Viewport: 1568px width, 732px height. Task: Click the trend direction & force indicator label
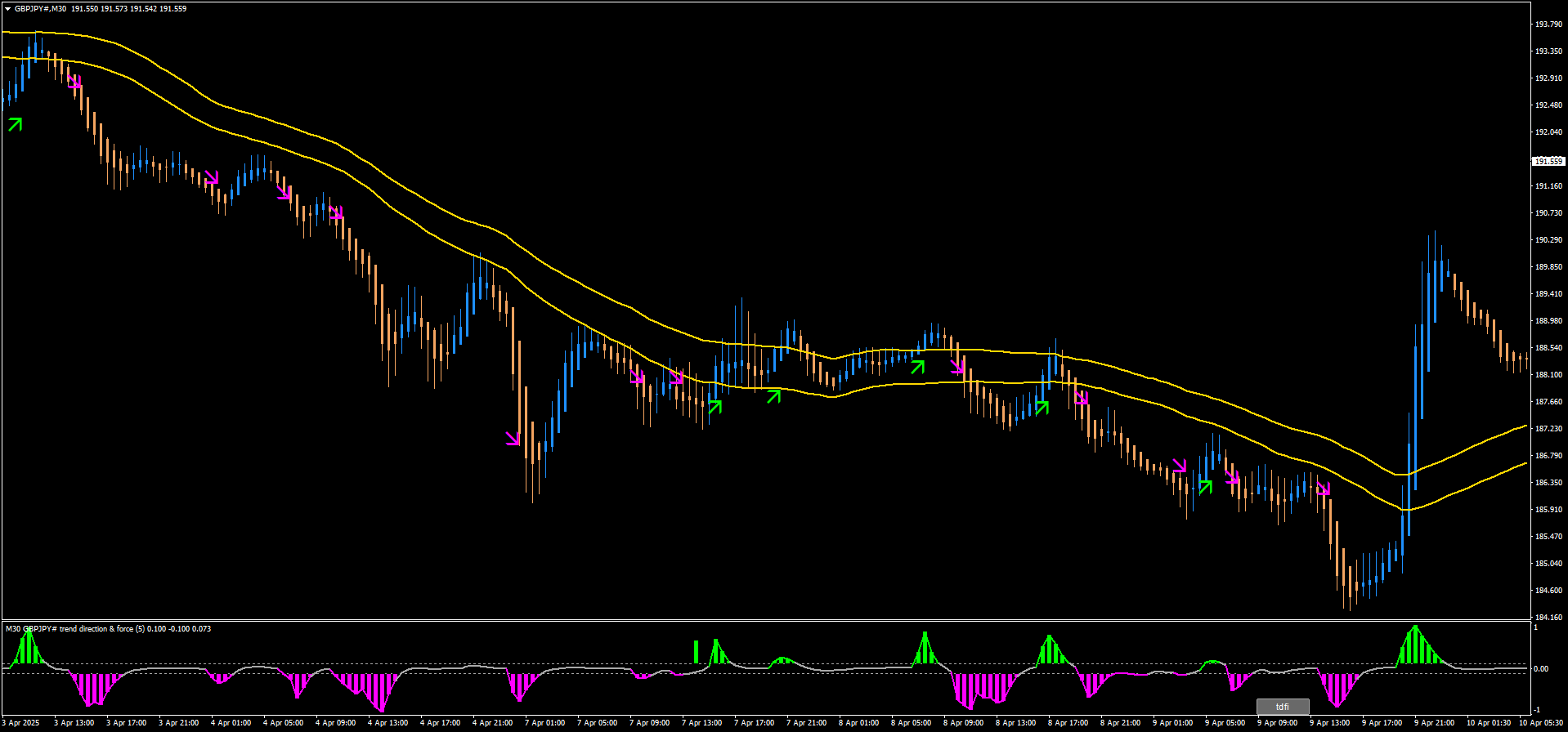108,629
